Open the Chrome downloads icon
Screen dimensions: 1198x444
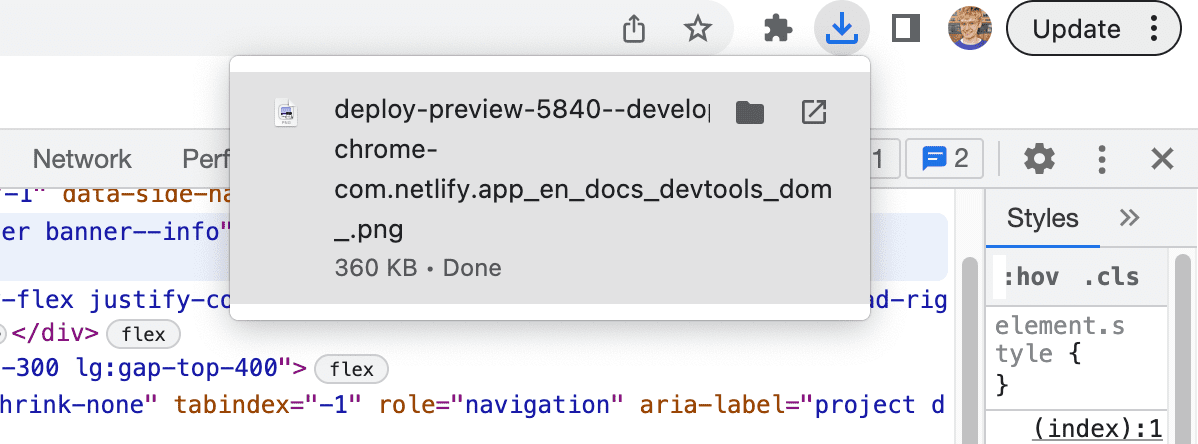841,29
